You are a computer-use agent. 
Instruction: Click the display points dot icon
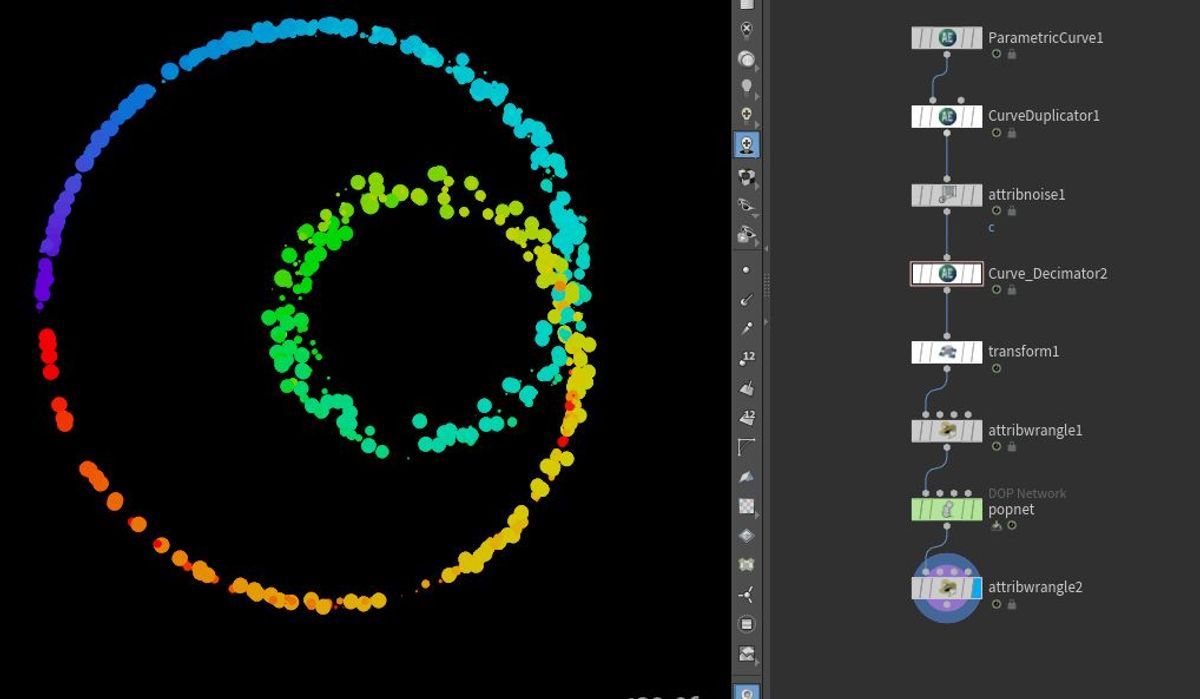pyautogui.click(x=746, y=270)
